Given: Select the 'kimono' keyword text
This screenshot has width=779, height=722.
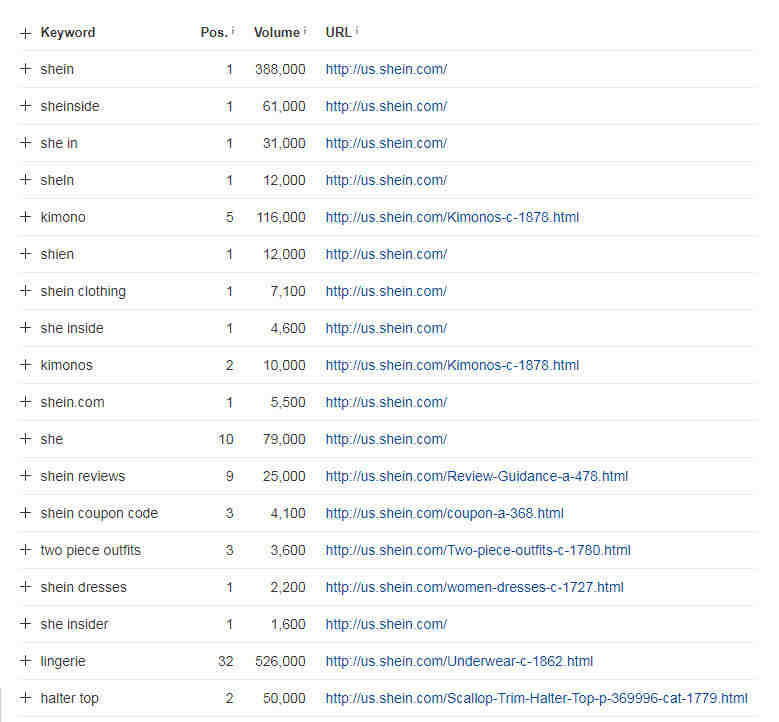Looking at the screenshot, I should coord(63,217).
